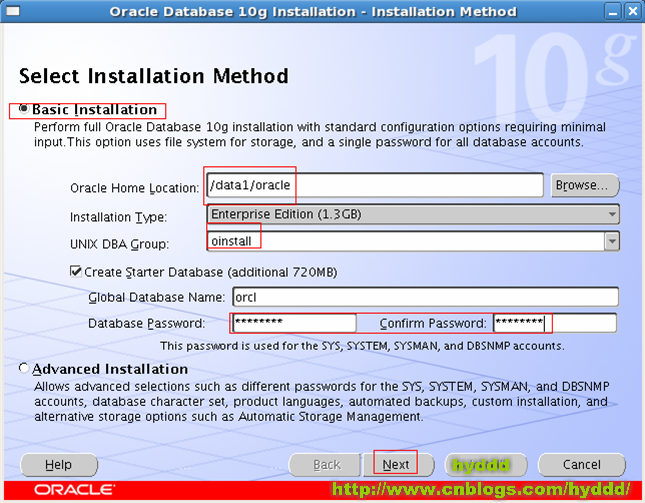The image size is (645, 503).
Task: Click the 'Select Installation Method' heading
Action: point(154,76)
